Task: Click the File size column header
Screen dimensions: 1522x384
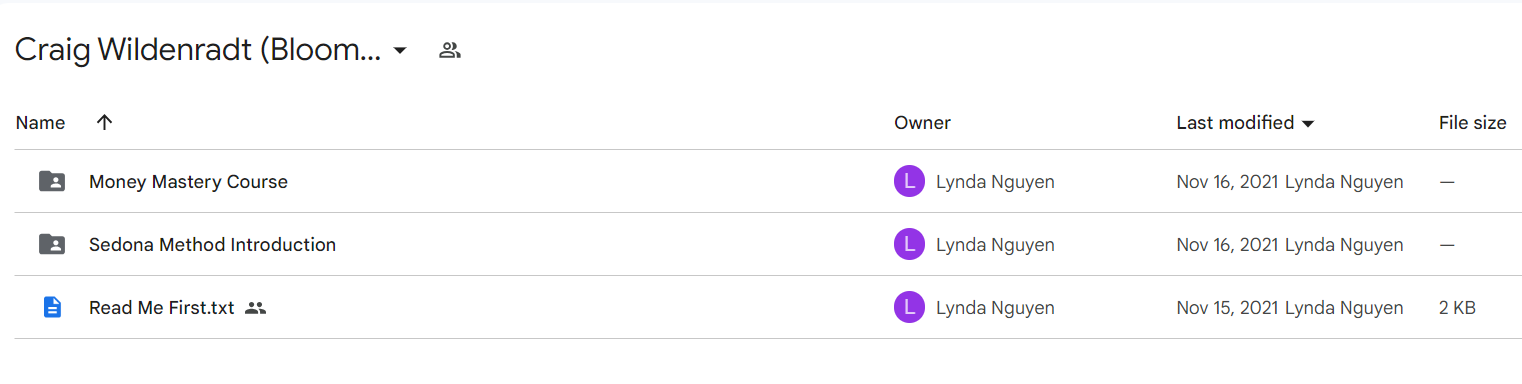Action: coord(1472,123)
